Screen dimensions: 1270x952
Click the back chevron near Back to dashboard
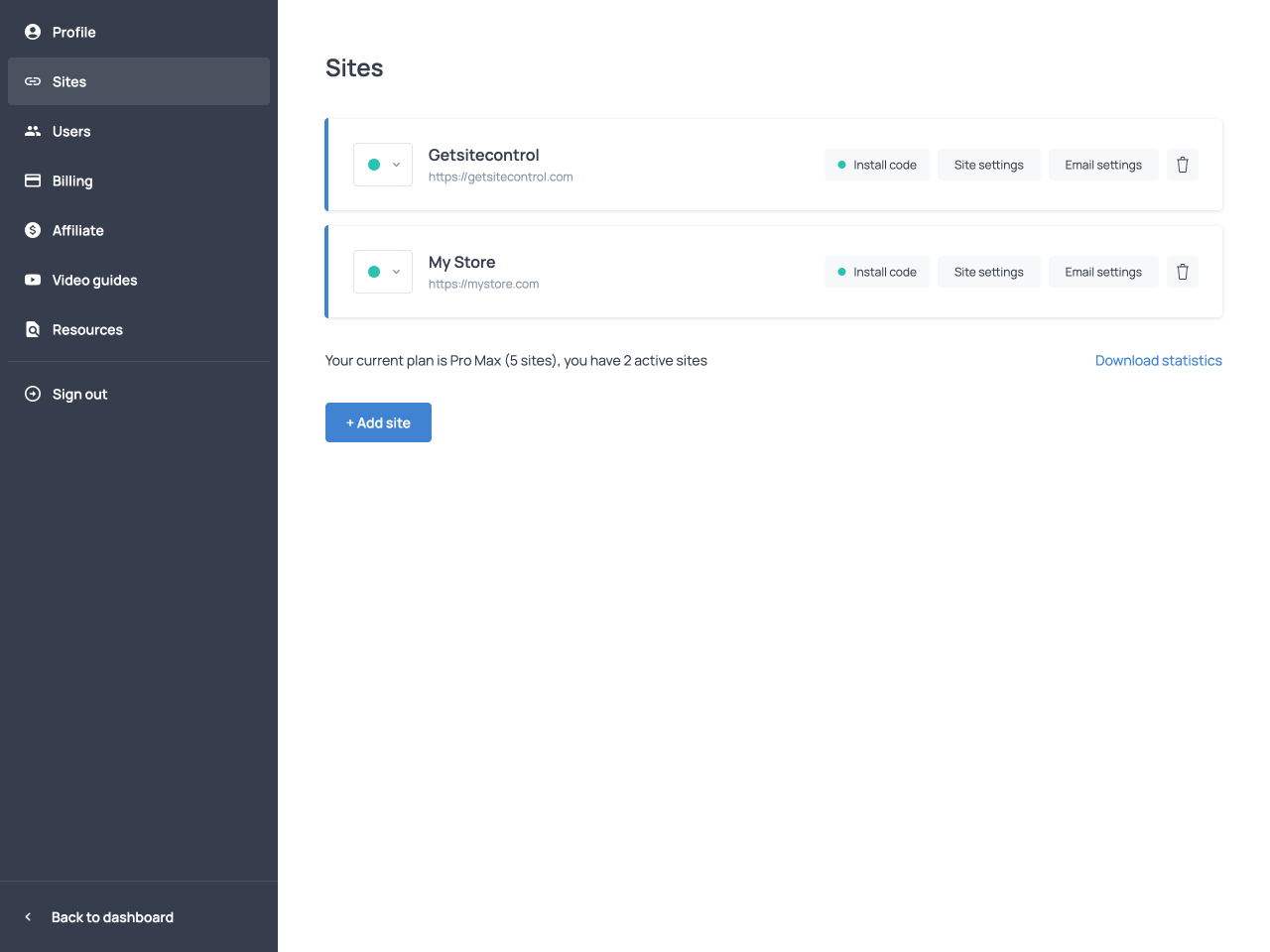point(28,917)
